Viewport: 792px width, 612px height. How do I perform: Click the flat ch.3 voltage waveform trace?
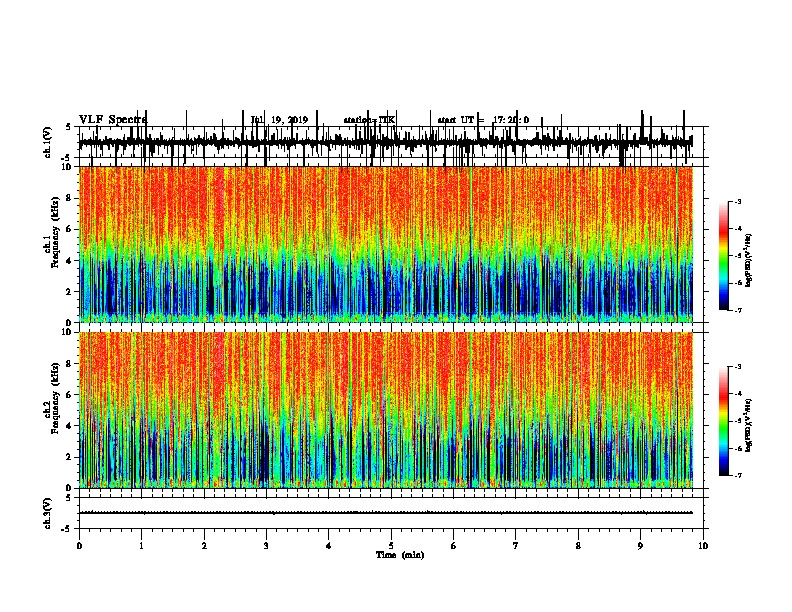coord(385,513)
